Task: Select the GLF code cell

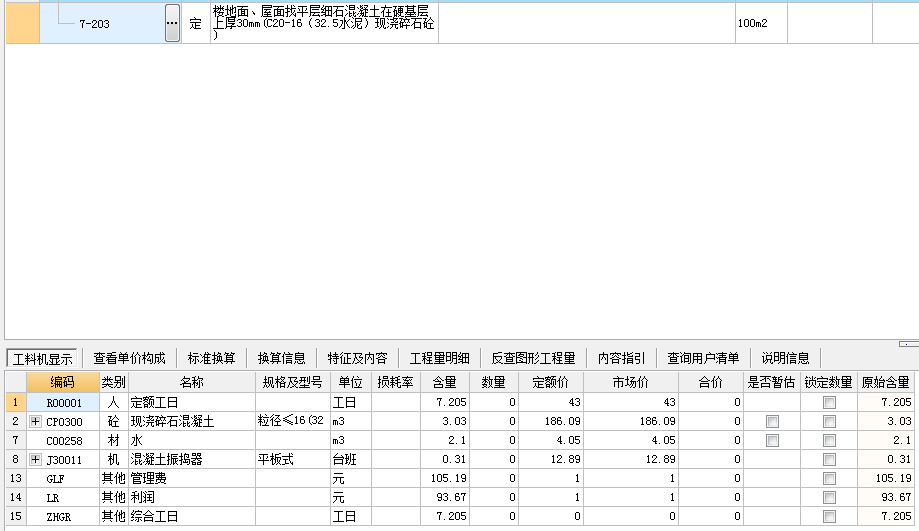Action: pos(63,478)
